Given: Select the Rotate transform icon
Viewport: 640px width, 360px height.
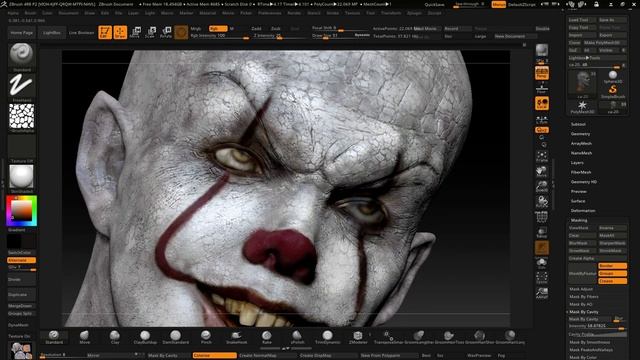Looking at the screenshot, I should coord(166,32).
